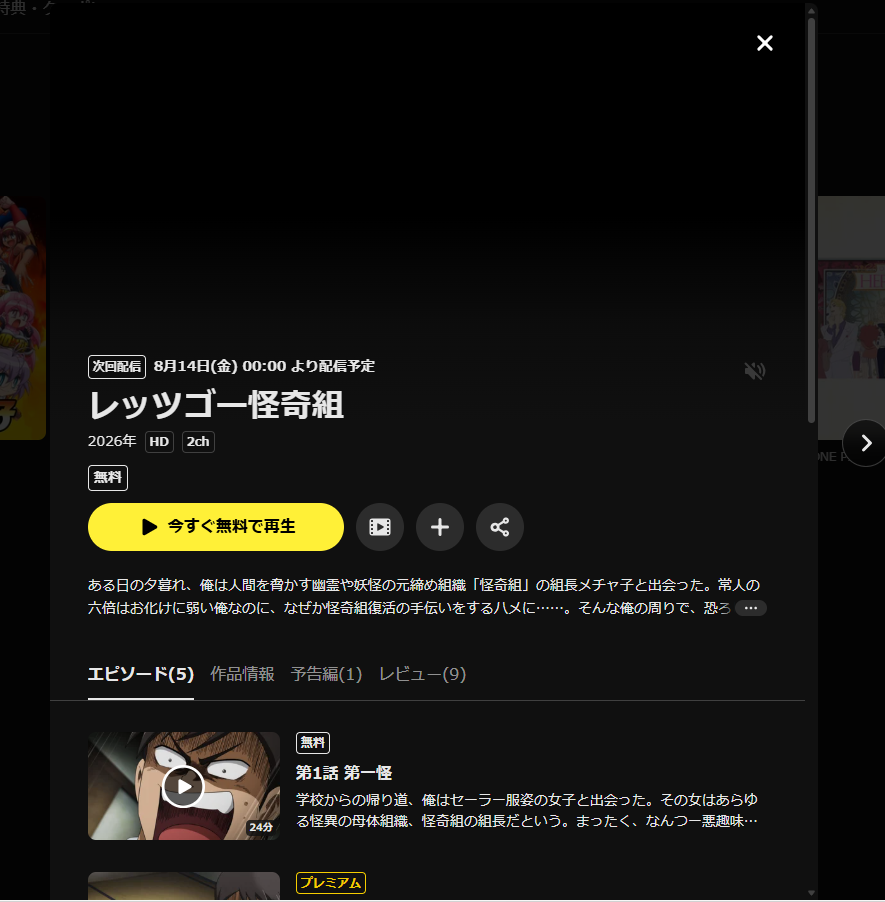Click the series title レッツゴー怪奇組

(x=216, y=405)
